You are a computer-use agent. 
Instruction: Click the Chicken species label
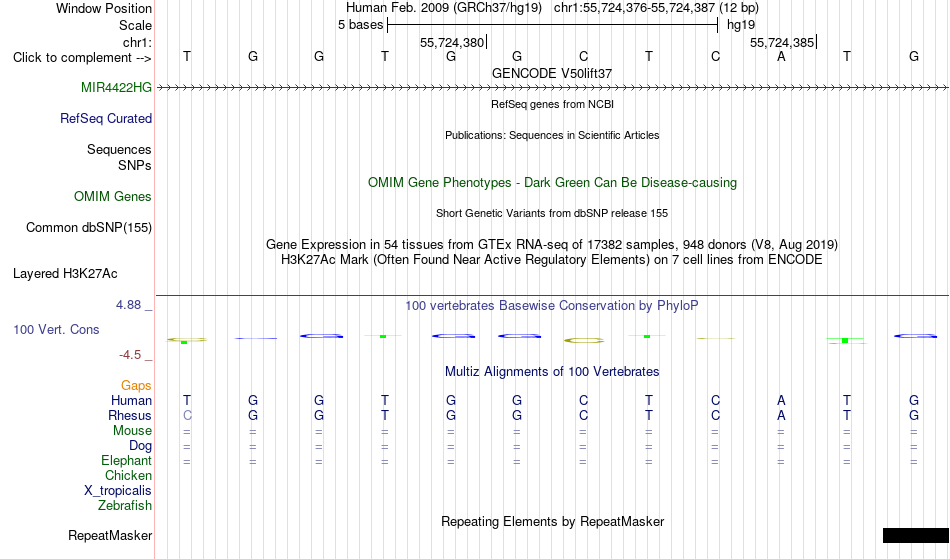[128, 475]
